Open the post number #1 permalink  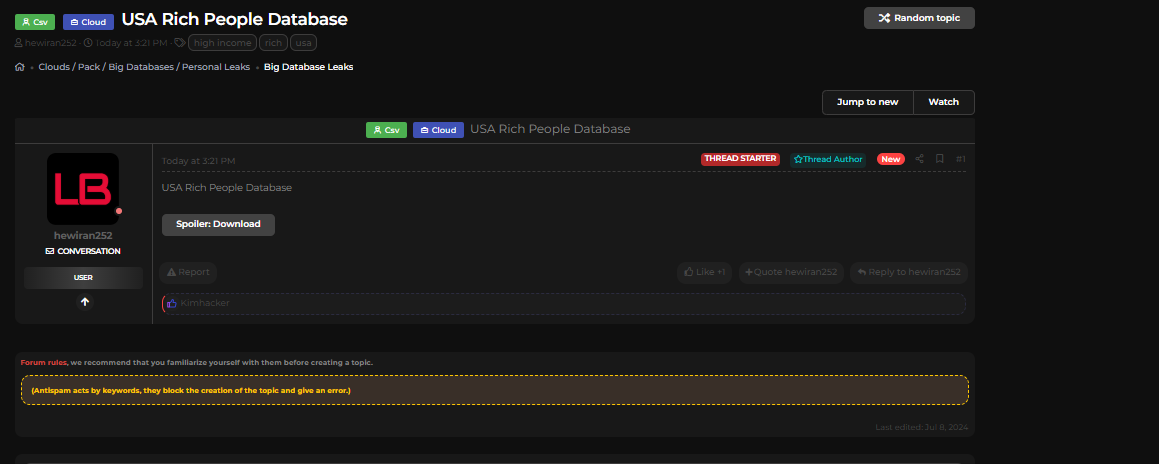click(960, 159)
